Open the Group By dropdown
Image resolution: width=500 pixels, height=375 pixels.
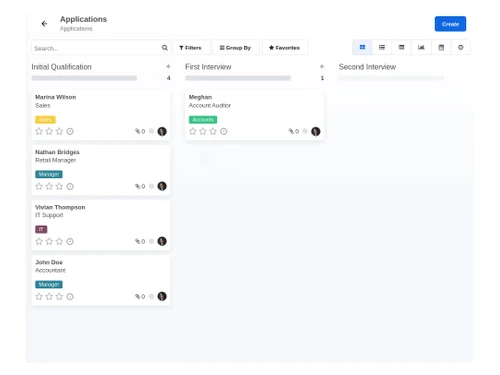[235, 48]
